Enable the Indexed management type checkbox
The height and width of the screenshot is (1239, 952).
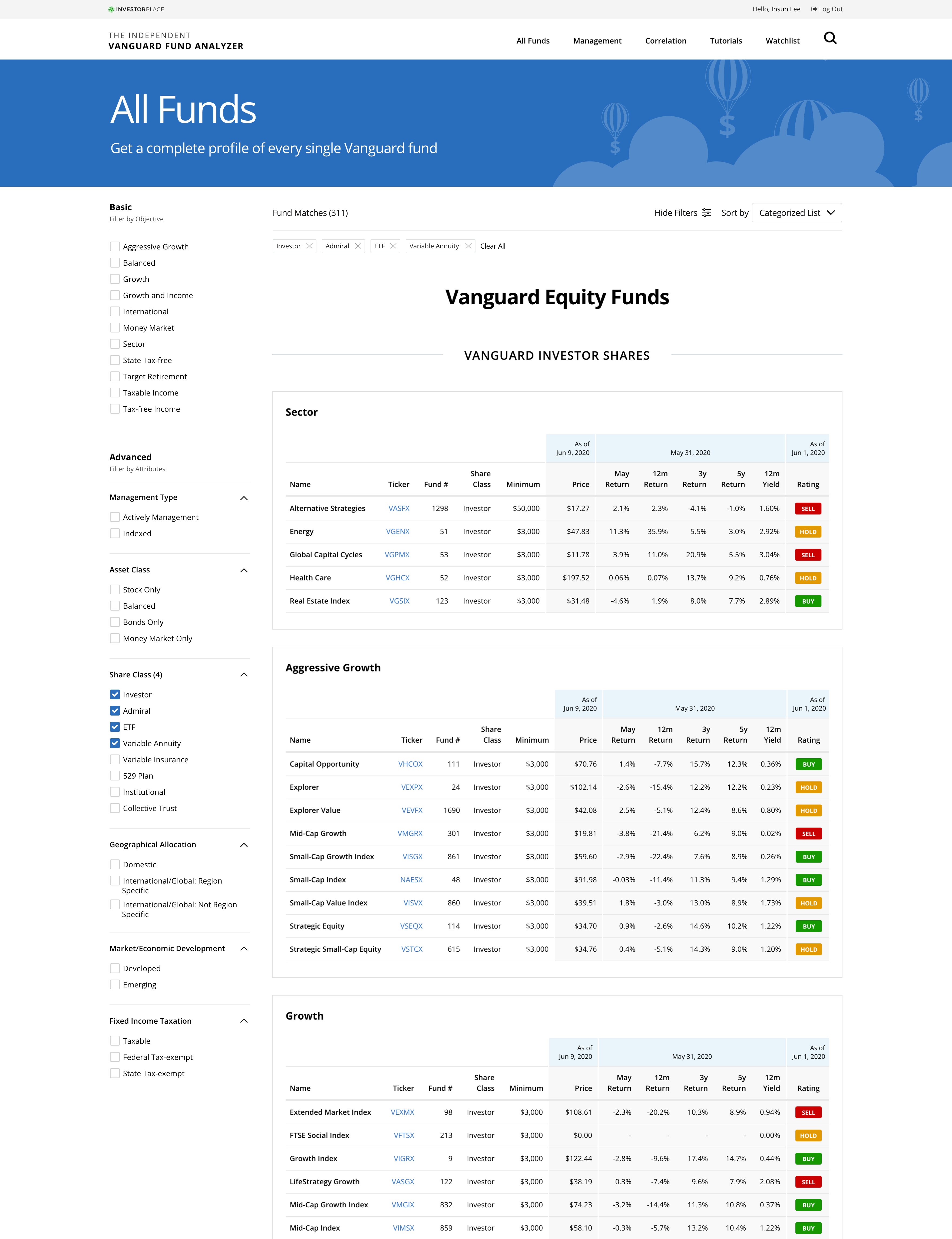[115, 533]
